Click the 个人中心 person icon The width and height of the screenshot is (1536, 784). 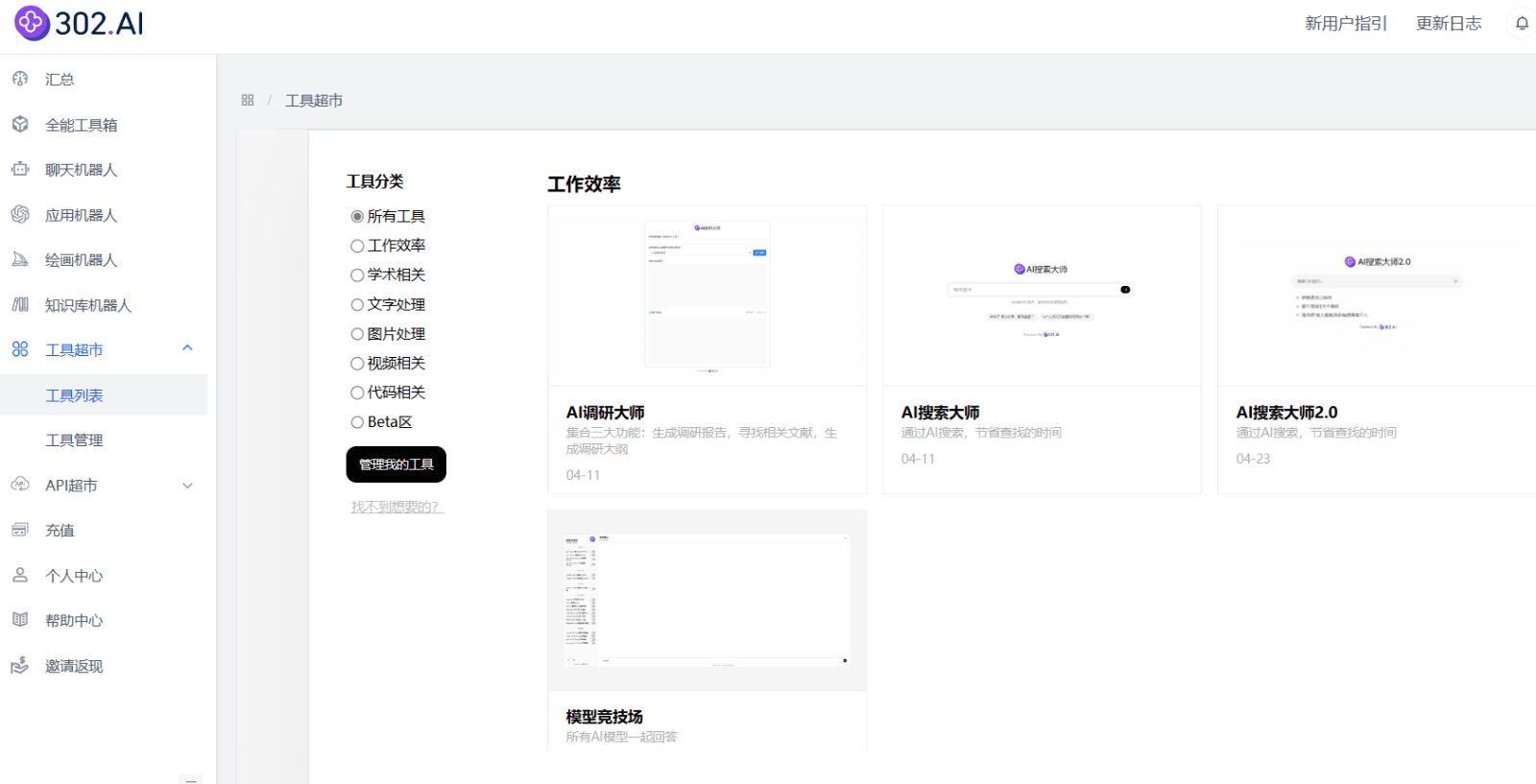pyautogui.click(x=20, y=575)
